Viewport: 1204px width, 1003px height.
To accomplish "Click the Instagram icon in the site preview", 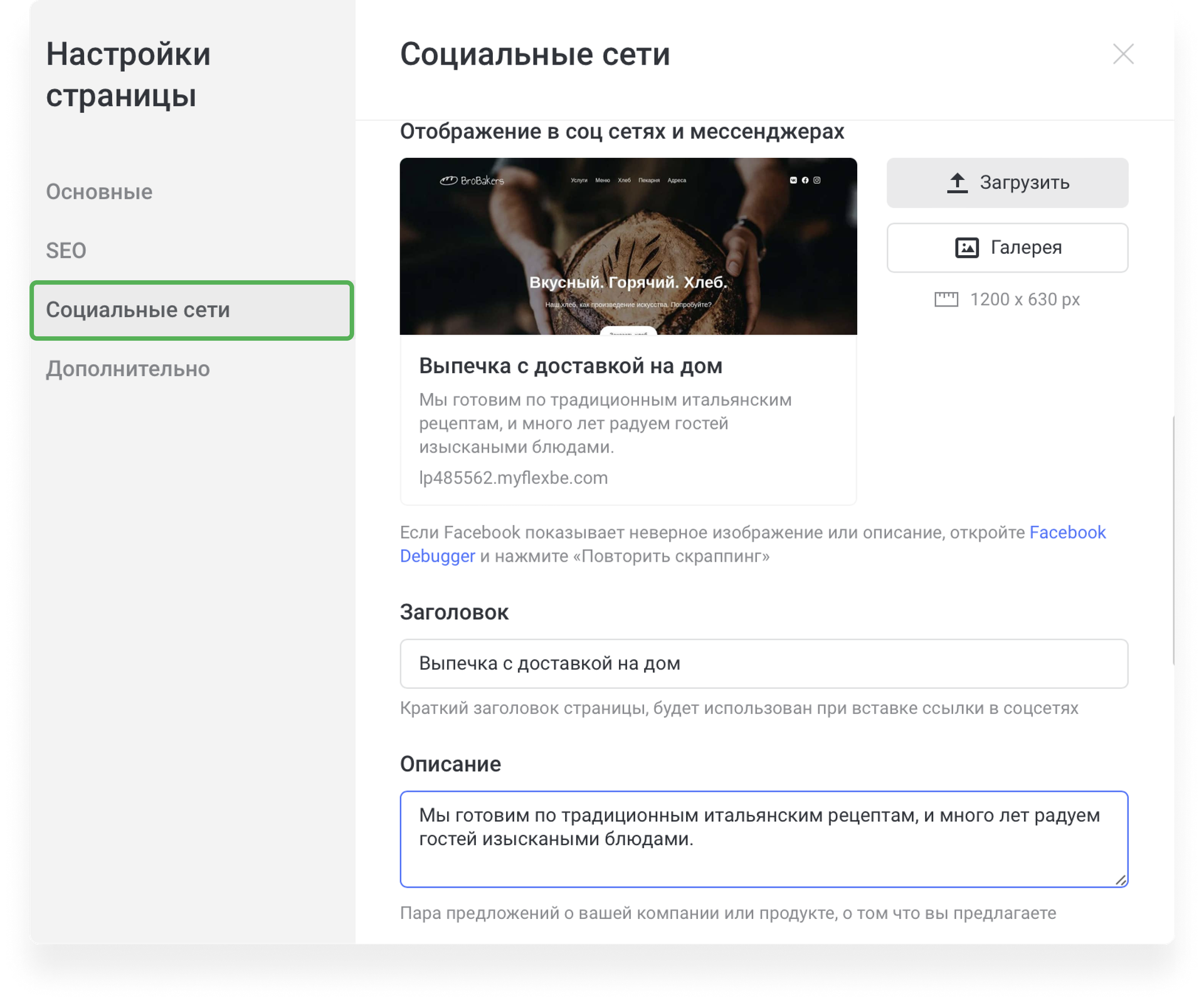I will 816,181.
